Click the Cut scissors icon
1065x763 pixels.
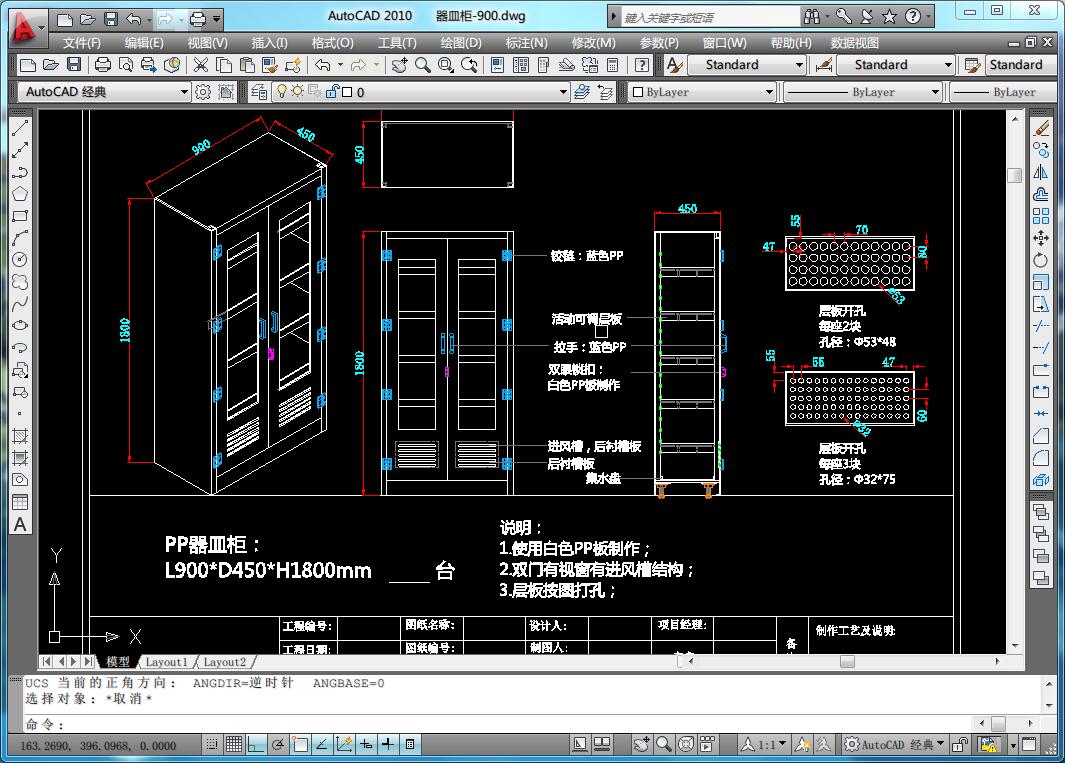click(x=200, y=65)
